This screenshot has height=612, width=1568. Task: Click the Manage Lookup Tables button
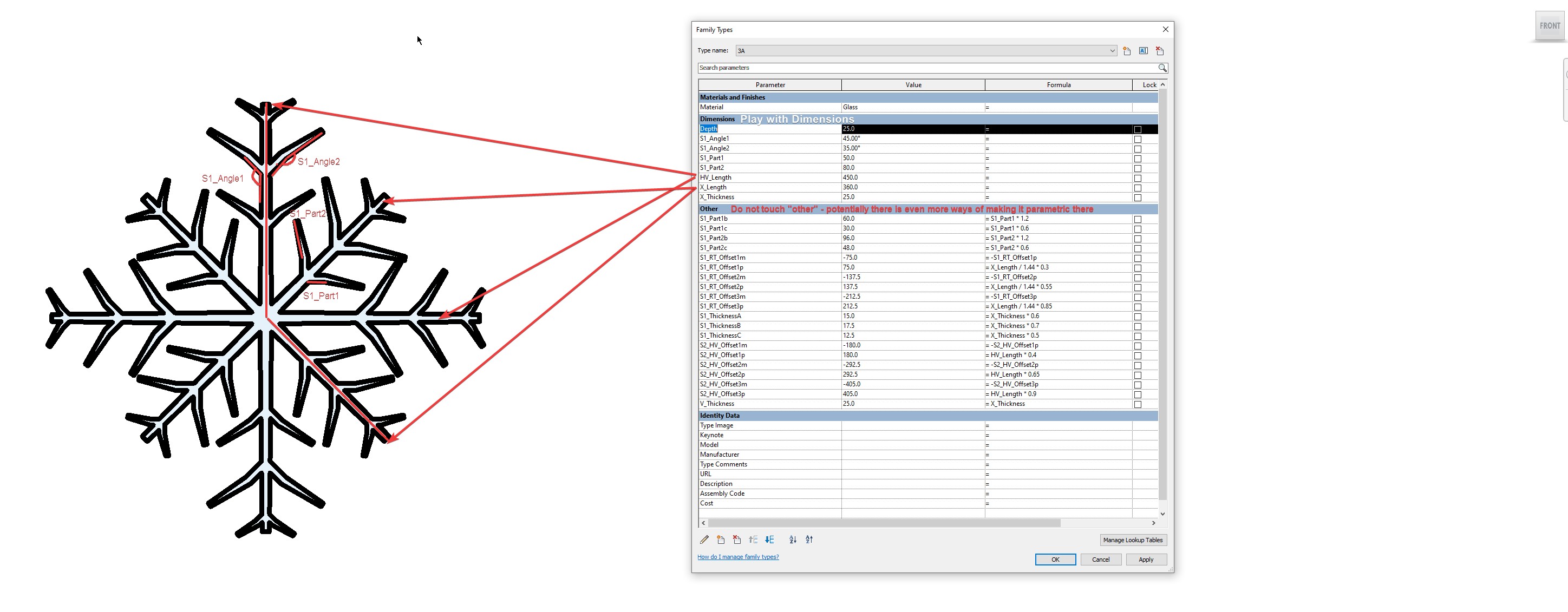click(x=1133, y=540)
